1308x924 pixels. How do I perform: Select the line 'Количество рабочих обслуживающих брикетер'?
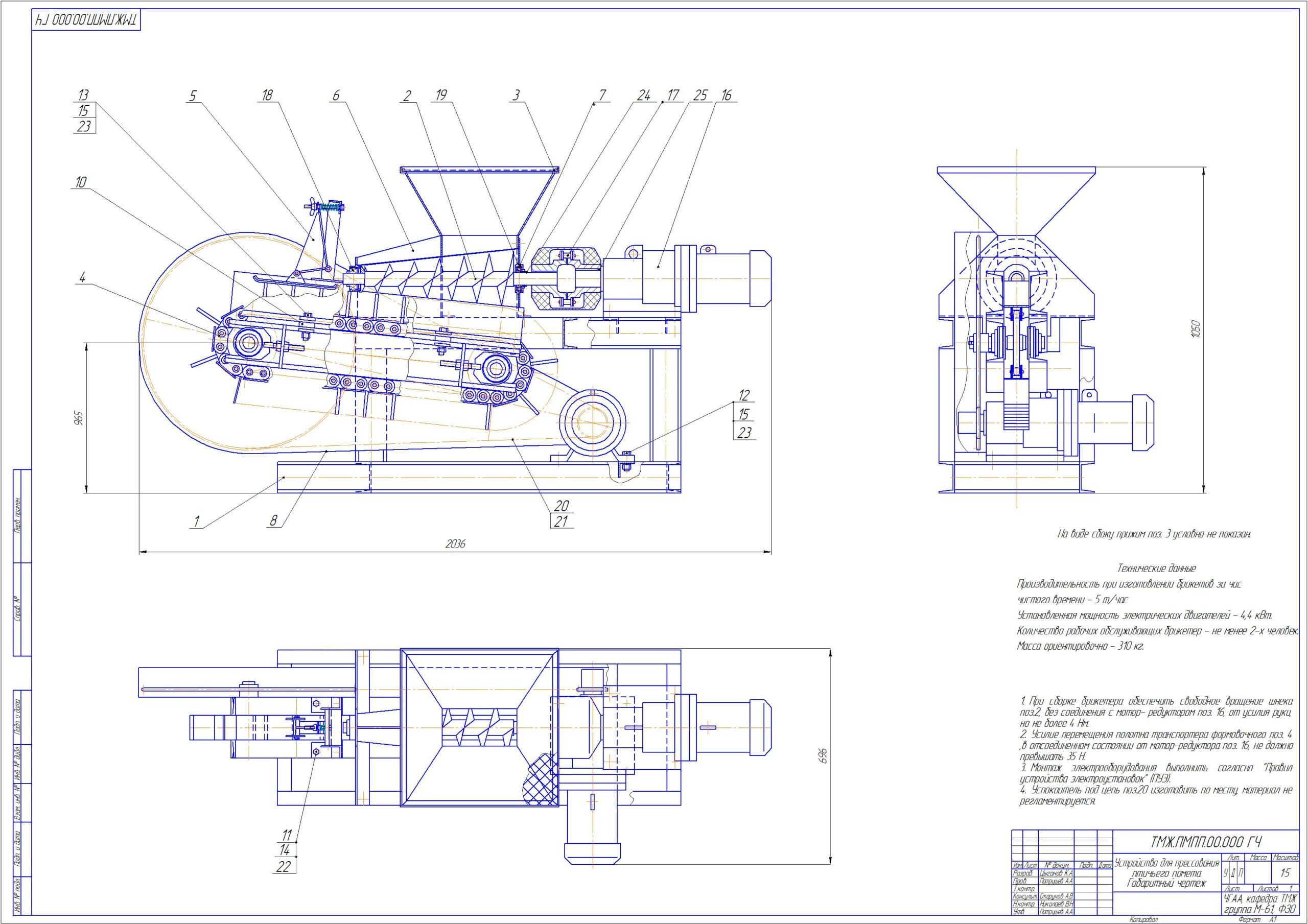tap(1158, 631)
